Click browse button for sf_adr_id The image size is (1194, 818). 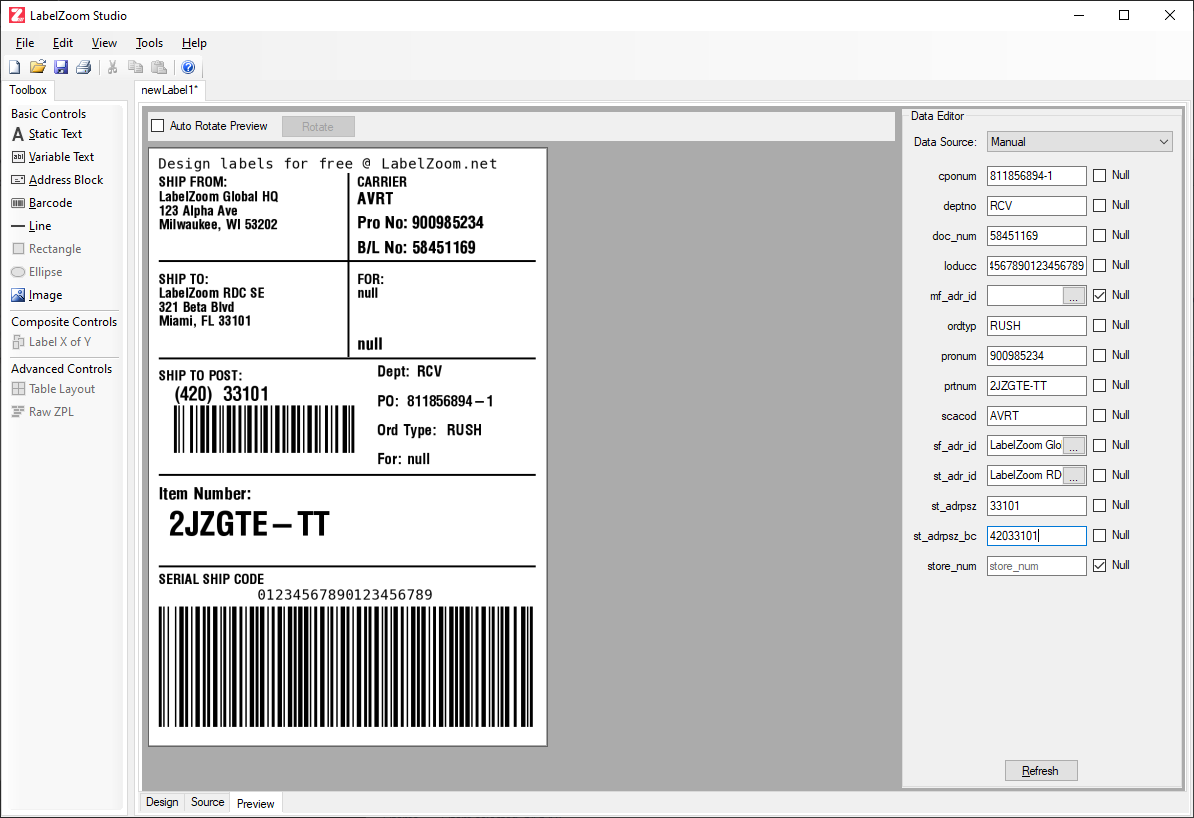(x=1073, y=446)
